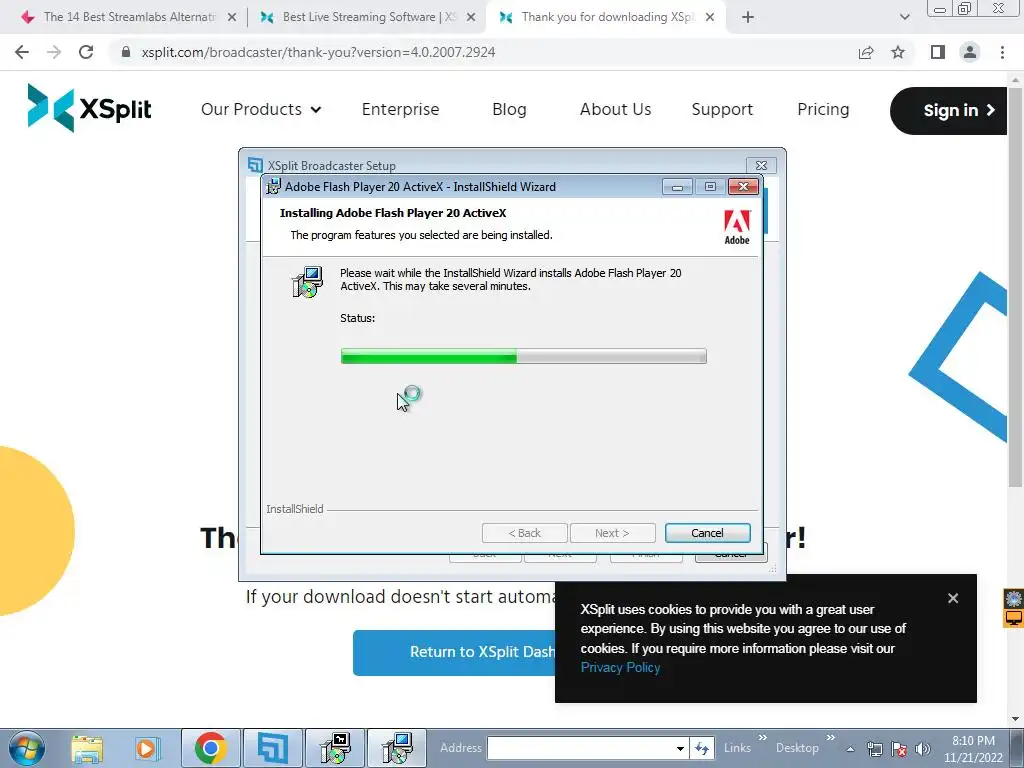Viewport: 1024px width, 768px height.
Task: Share this page icon
Action: coord(866,52)
